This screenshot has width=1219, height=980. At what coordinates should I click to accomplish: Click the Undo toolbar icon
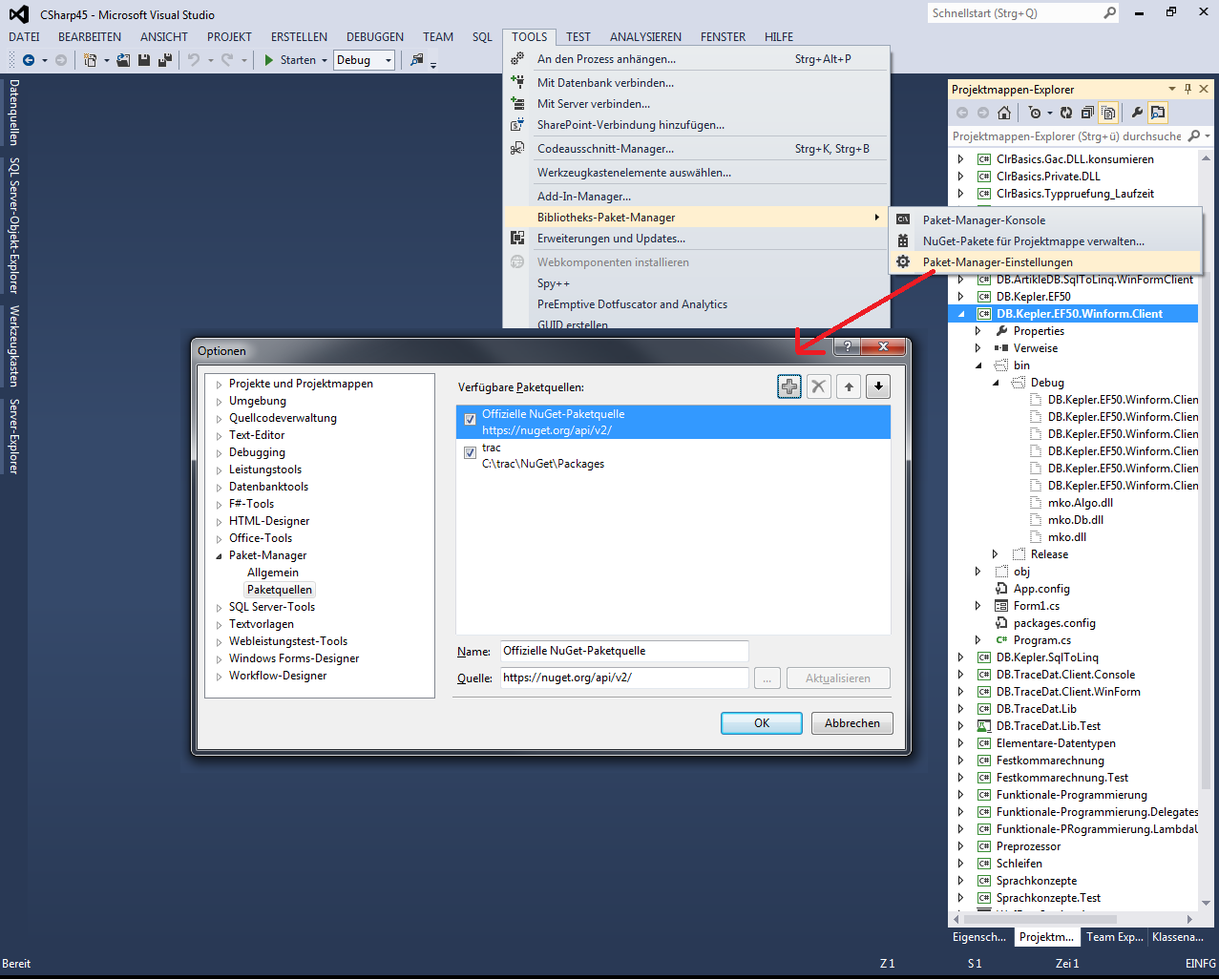click(x=194, y=60)
